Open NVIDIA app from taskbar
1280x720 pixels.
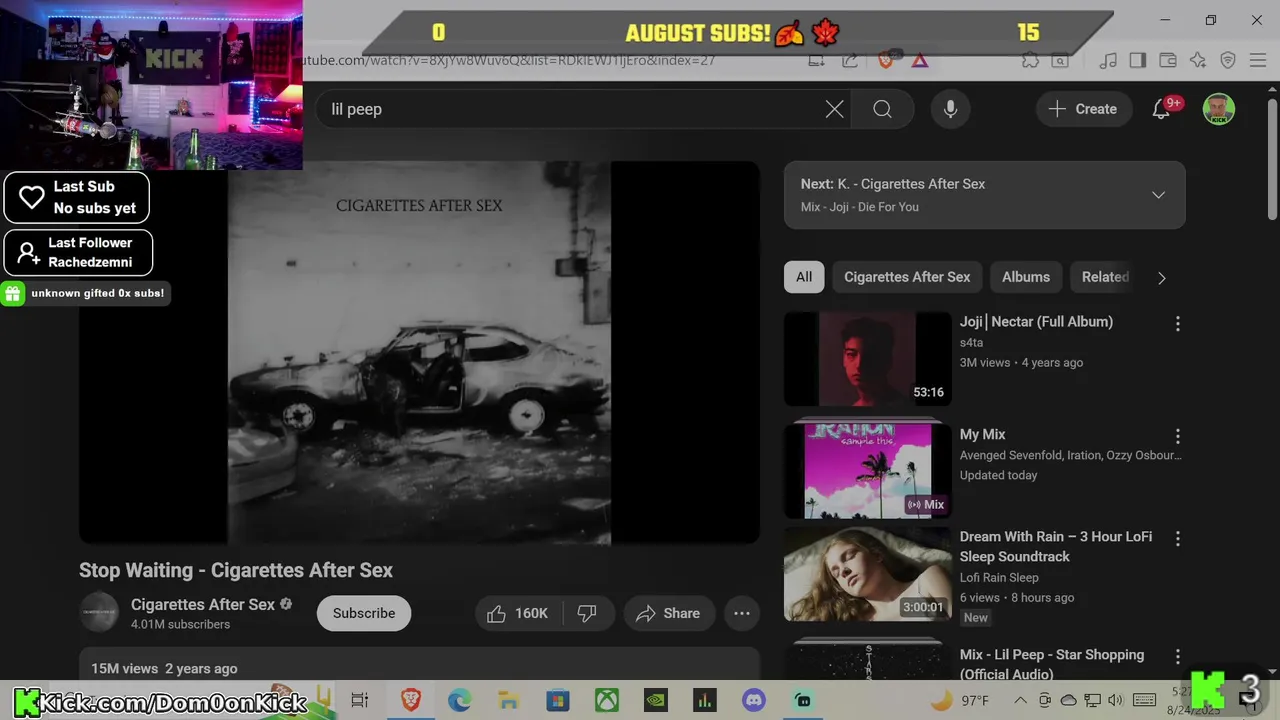tap(656, 700)
